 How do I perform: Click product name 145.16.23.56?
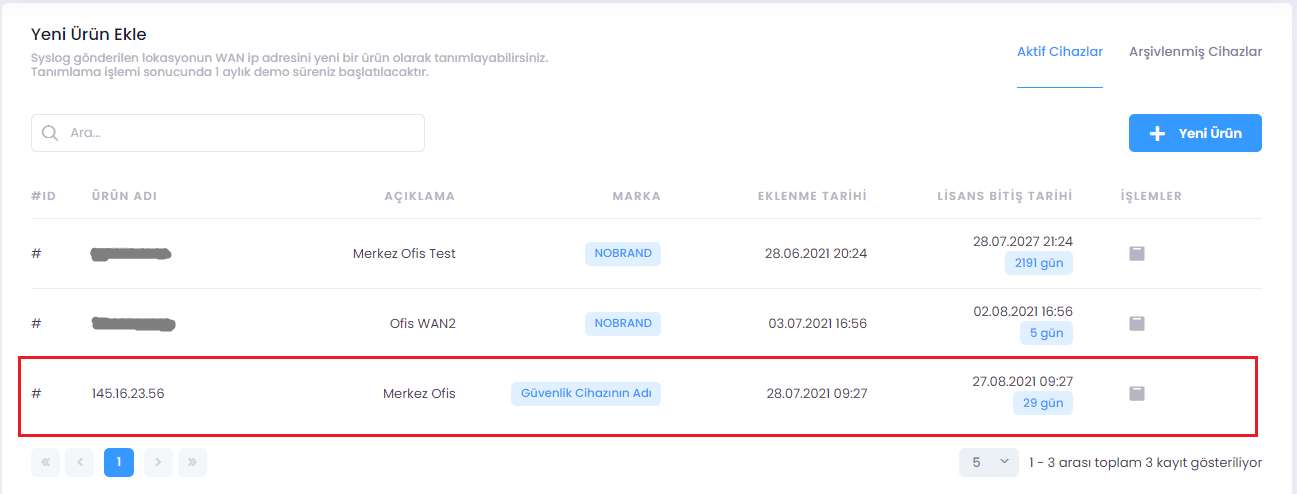tap(128, 394)
